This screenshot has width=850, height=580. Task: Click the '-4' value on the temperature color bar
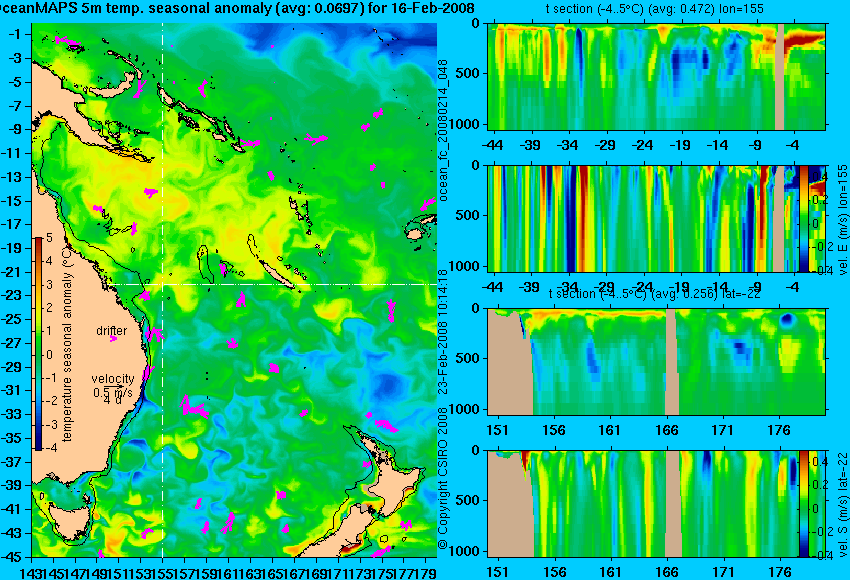(48, 448)
